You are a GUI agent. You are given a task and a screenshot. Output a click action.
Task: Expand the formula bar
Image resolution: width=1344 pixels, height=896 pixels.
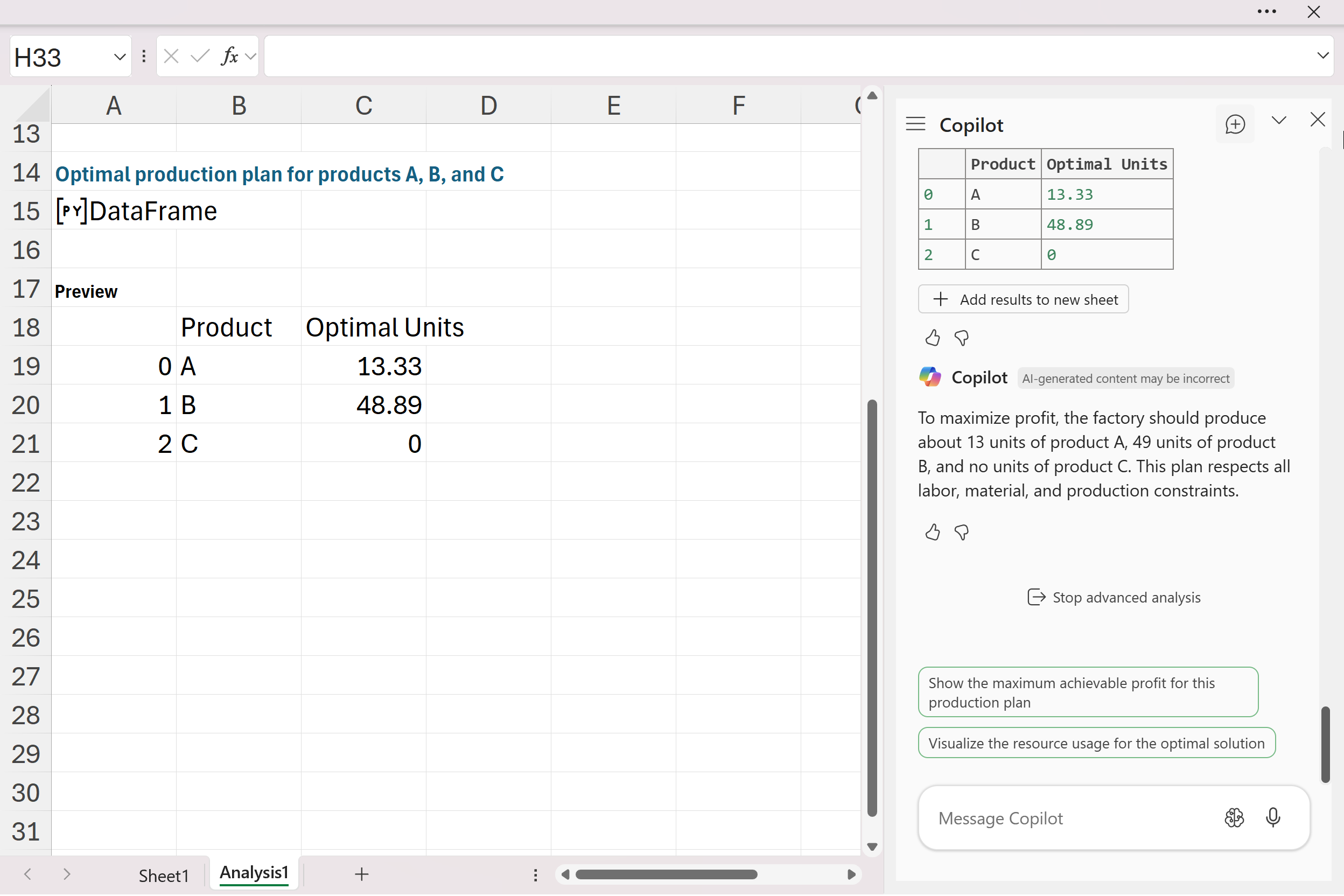point(1322,55)
